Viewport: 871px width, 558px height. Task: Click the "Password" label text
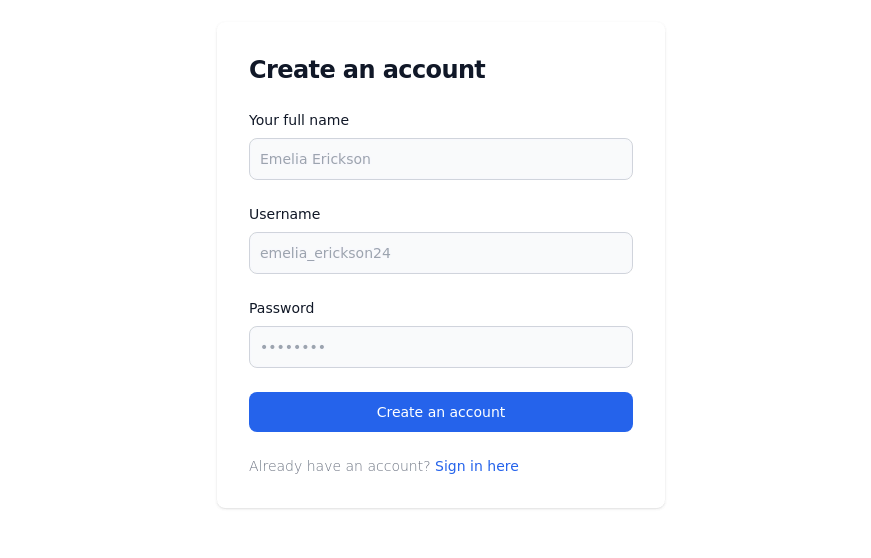click(x=281, y=308)
